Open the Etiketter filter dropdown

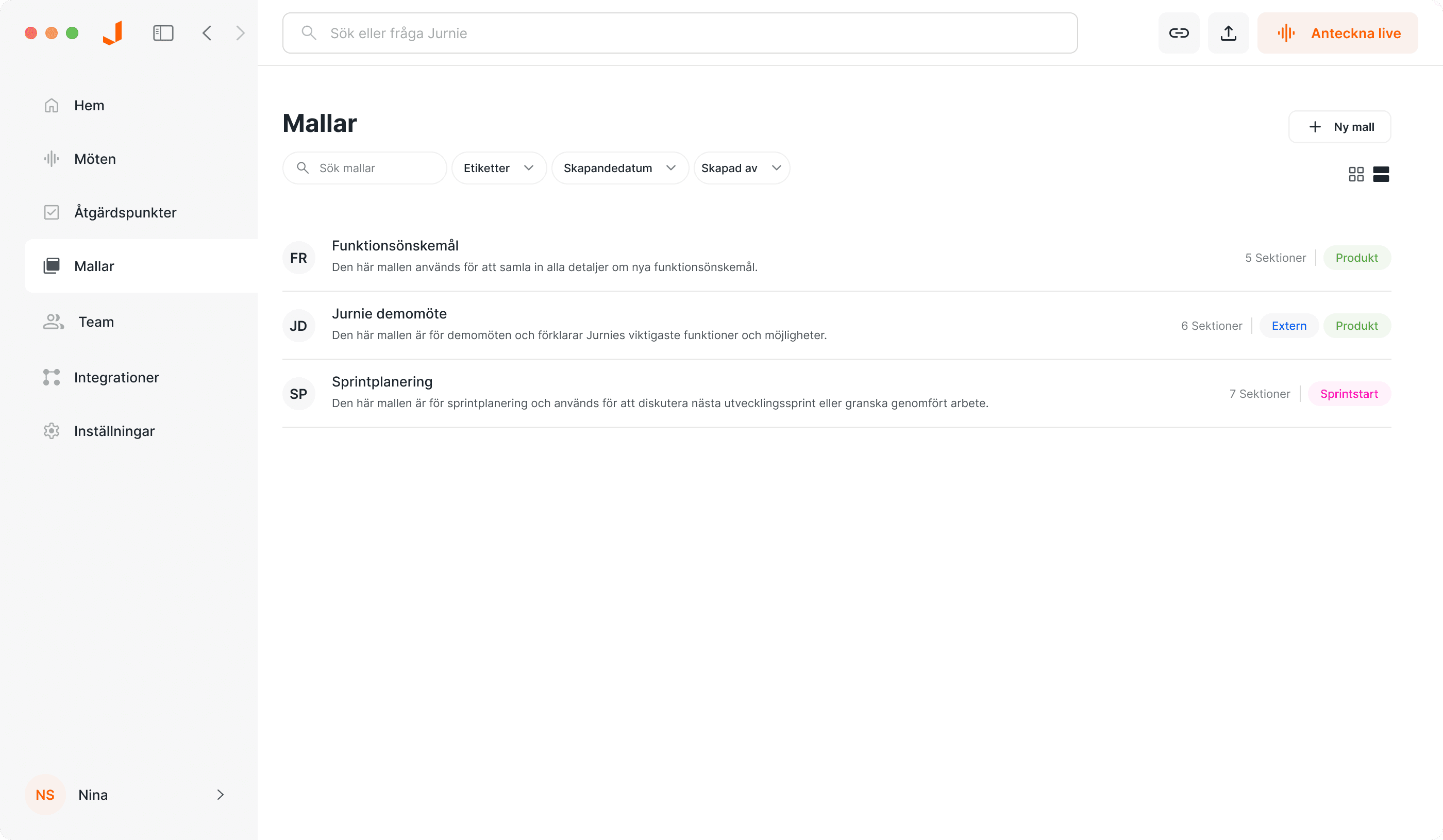point(498,168)
